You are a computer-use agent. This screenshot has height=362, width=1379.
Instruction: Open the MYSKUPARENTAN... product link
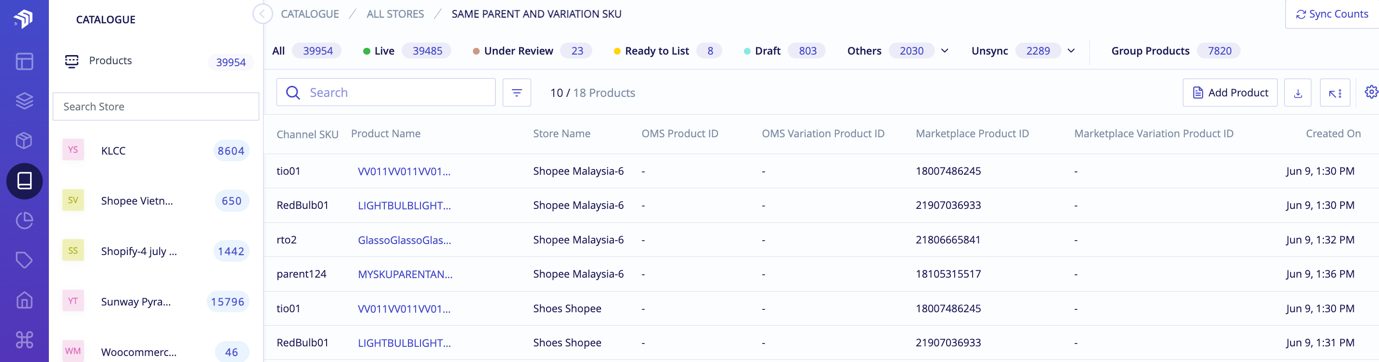coord(405,274)
